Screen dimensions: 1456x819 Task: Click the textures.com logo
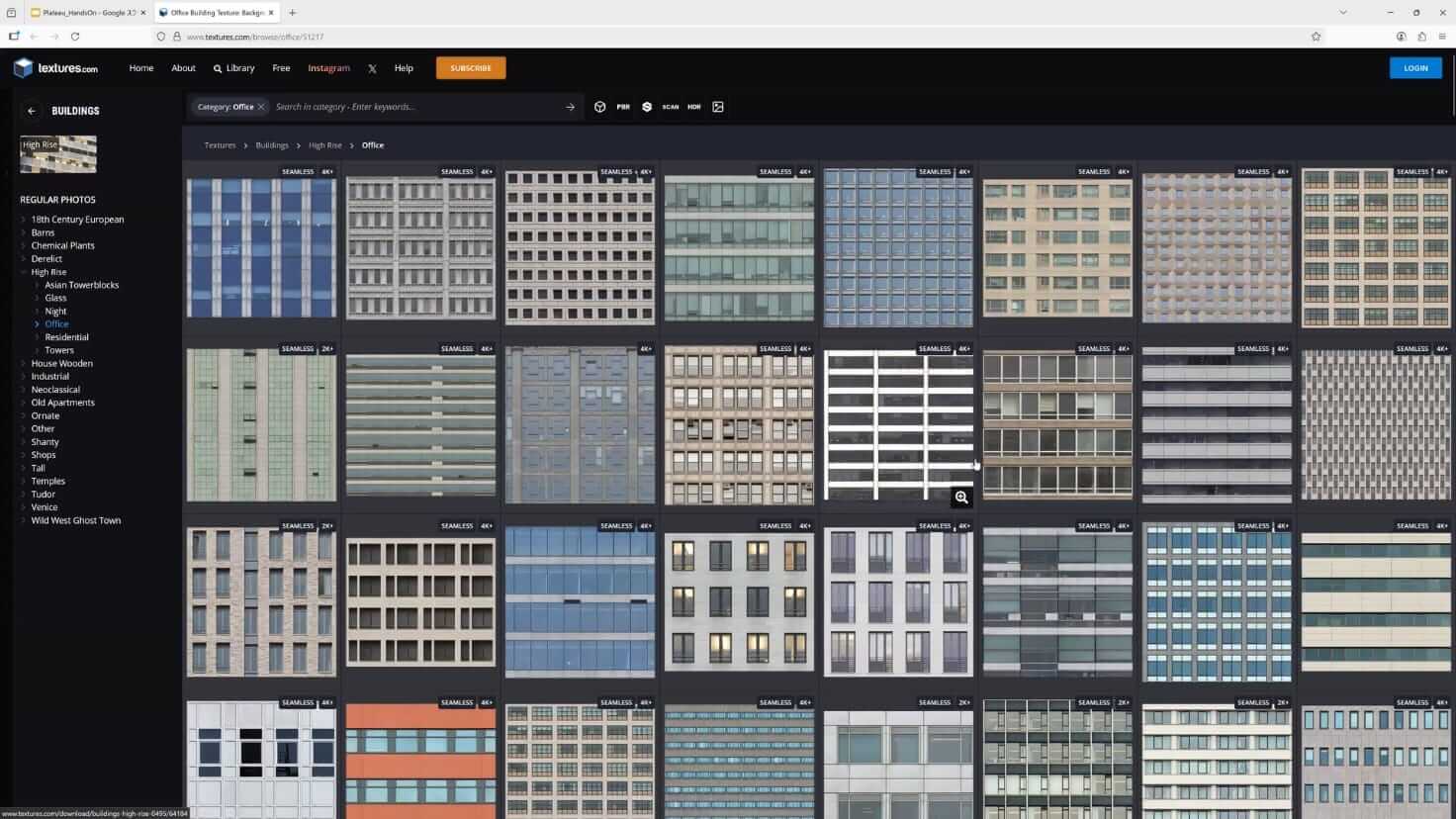point(56,68)
